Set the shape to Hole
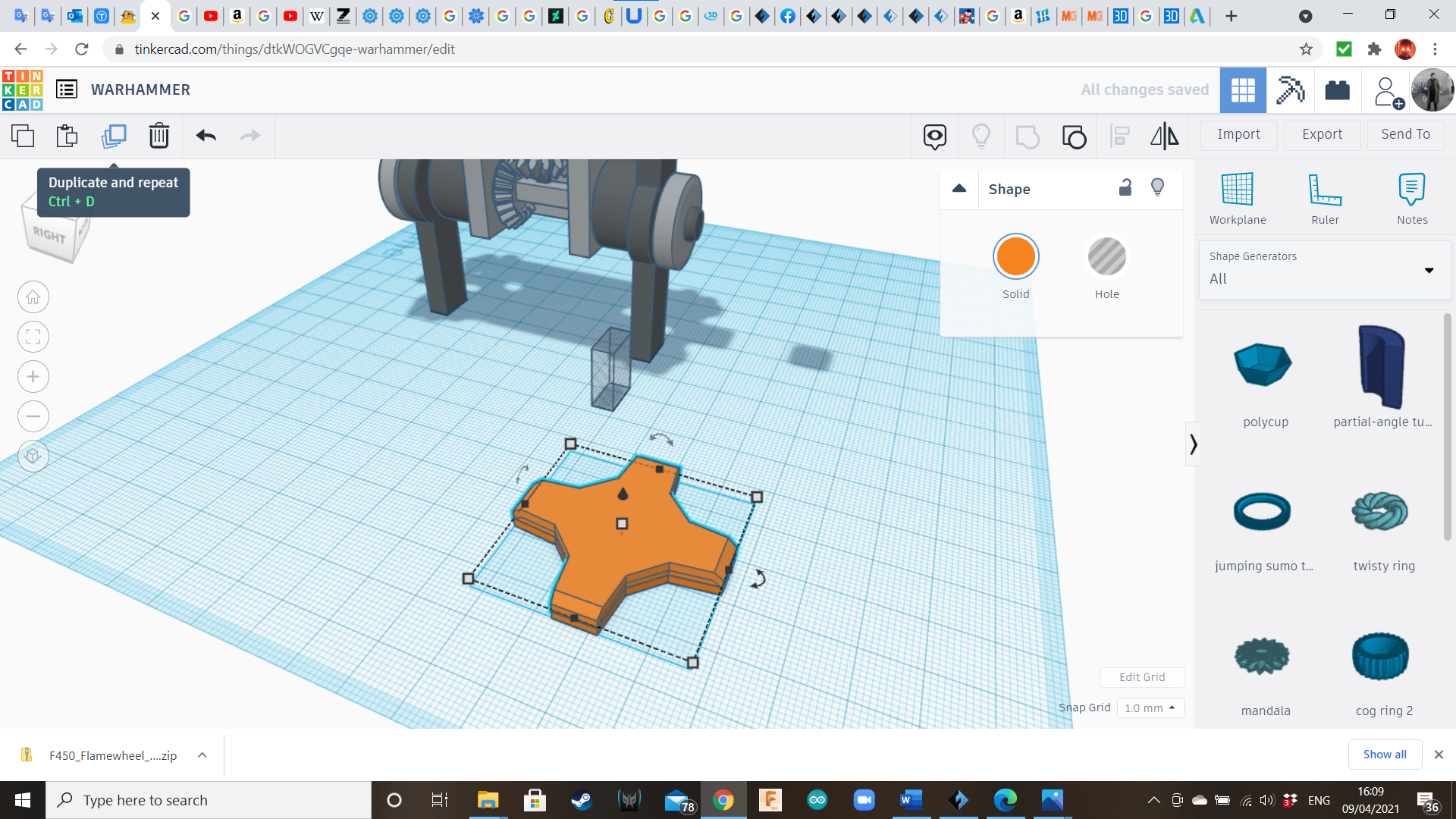The width and height of the screenshot is (1456, 819). 1106,257
